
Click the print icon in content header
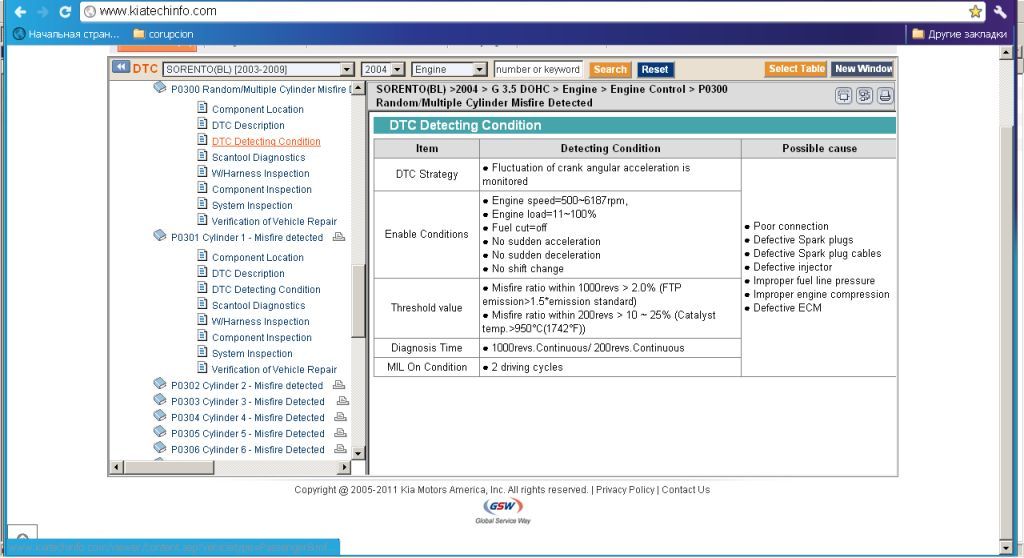pyautogui.click(x=885, y=96)
